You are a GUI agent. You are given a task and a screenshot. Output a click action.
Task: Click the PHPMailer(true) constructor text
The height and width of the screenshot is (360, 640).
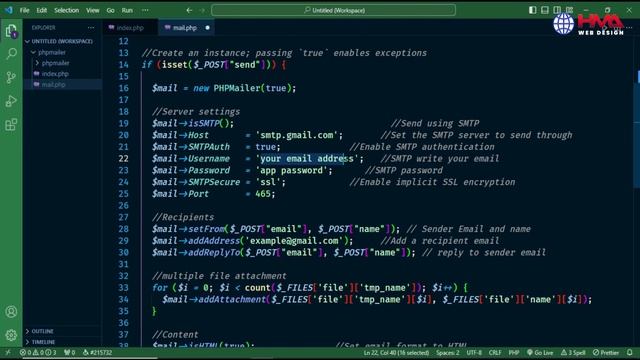(252, 88)
